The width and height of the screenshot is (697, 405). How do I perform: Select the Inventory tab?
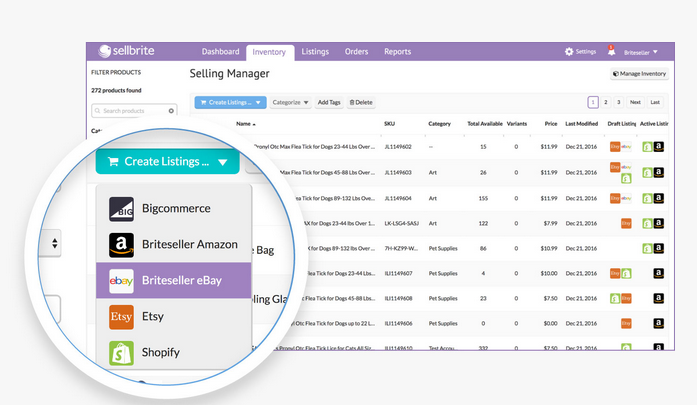click(269, 52)
